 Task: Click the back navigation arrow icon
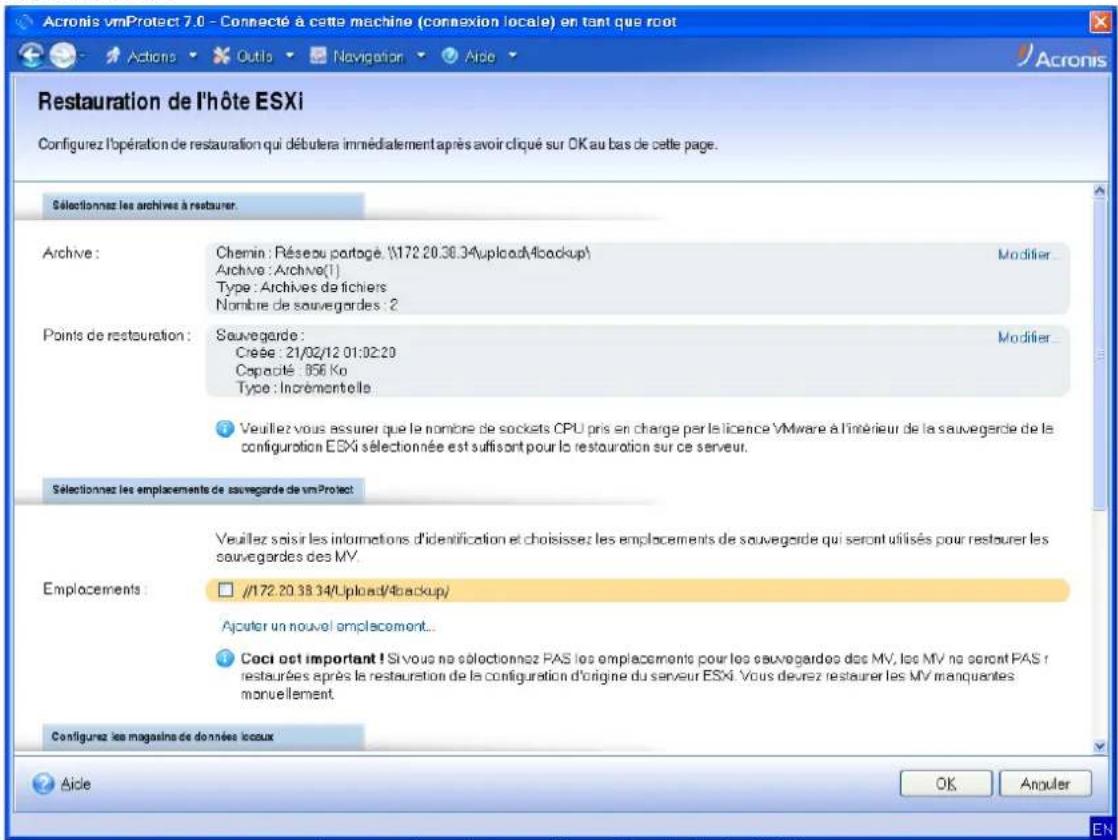(x=31, y=55)
